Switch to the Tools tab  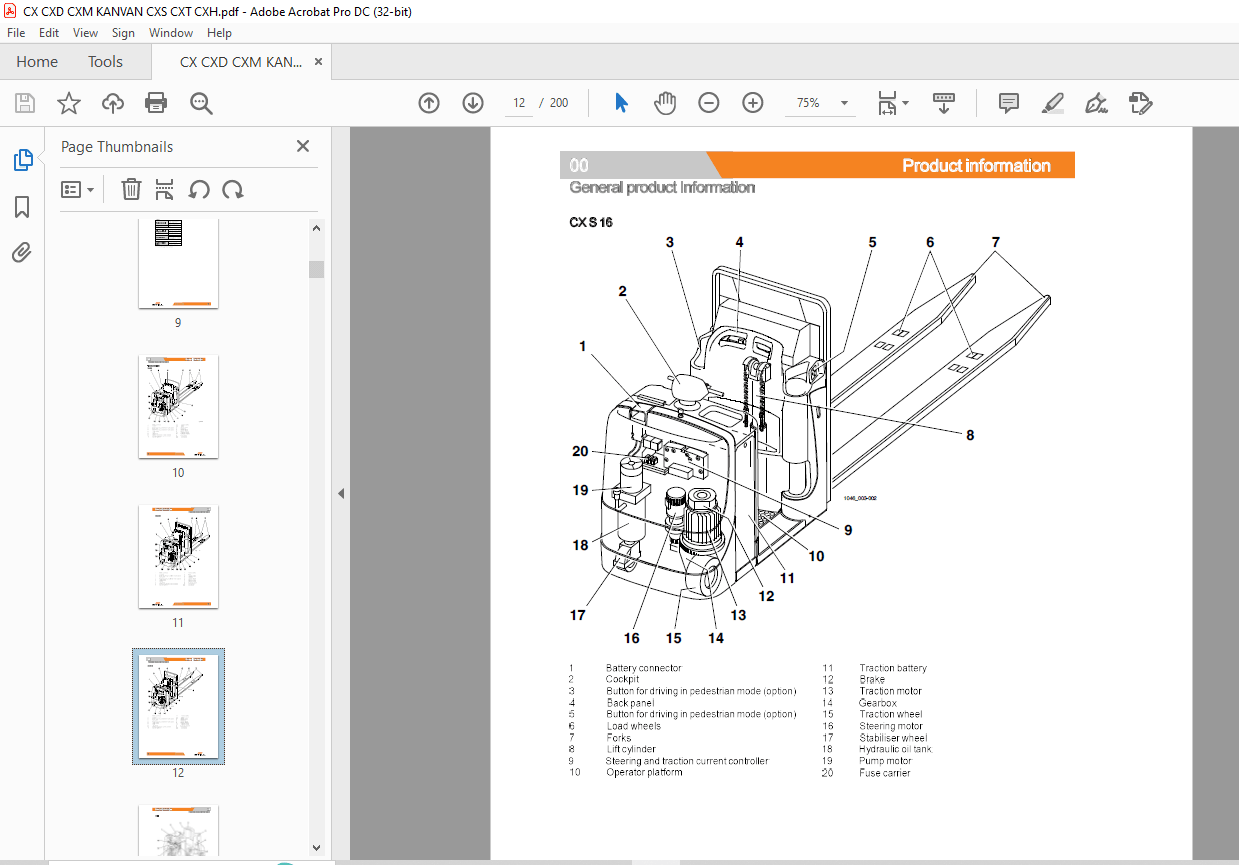tap(105, 61)
